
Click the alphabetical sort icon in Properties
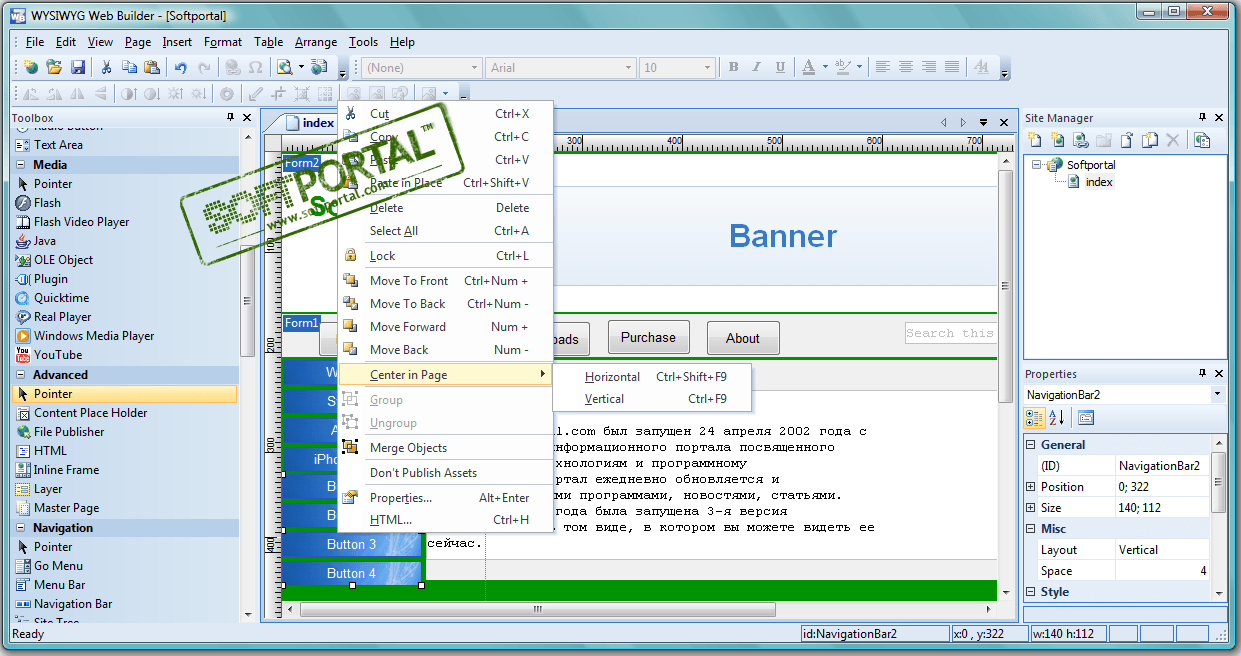[x=1055, y=418]
